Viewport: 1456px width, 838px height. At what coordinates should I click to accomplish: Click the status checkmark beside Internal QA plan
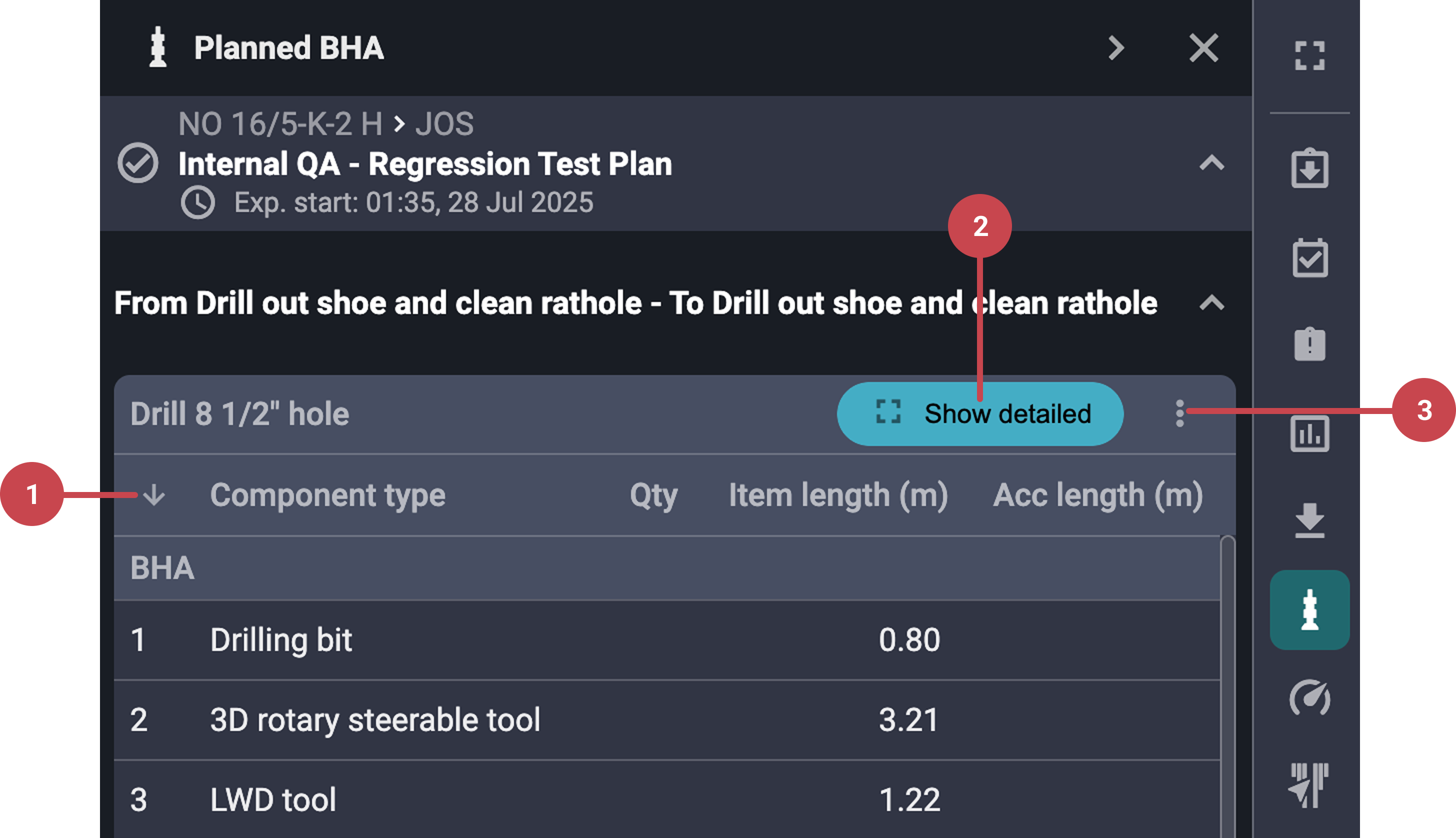138,163
